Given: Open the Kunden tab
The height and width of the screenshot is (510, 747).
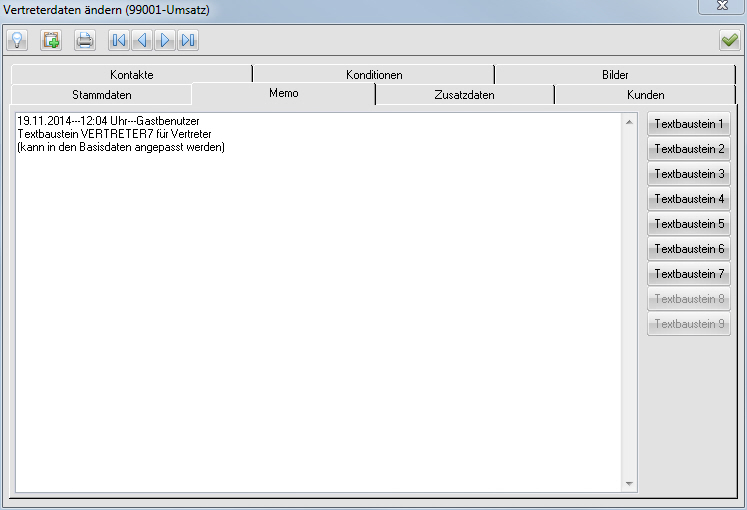Looking at the screenshot, I should [645, 95].
